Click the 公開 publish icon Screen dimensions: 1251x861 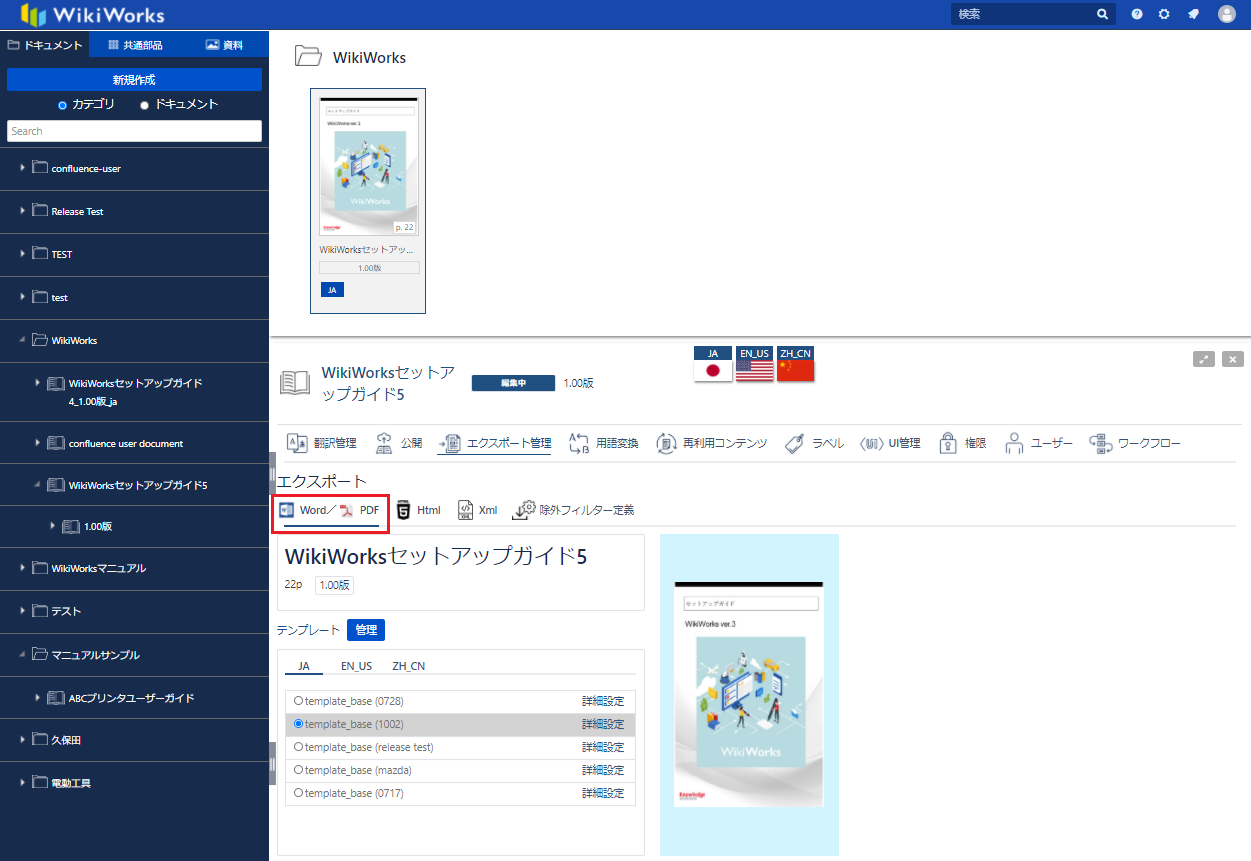point(384,443)
